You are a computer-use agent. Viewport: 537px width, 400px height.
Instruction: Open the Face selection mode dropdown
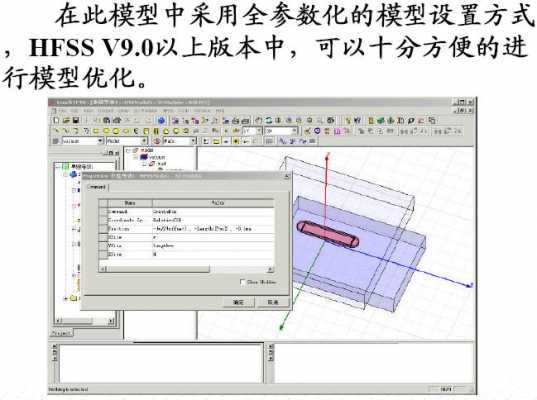pyautogui.click(x=193, y=141)
